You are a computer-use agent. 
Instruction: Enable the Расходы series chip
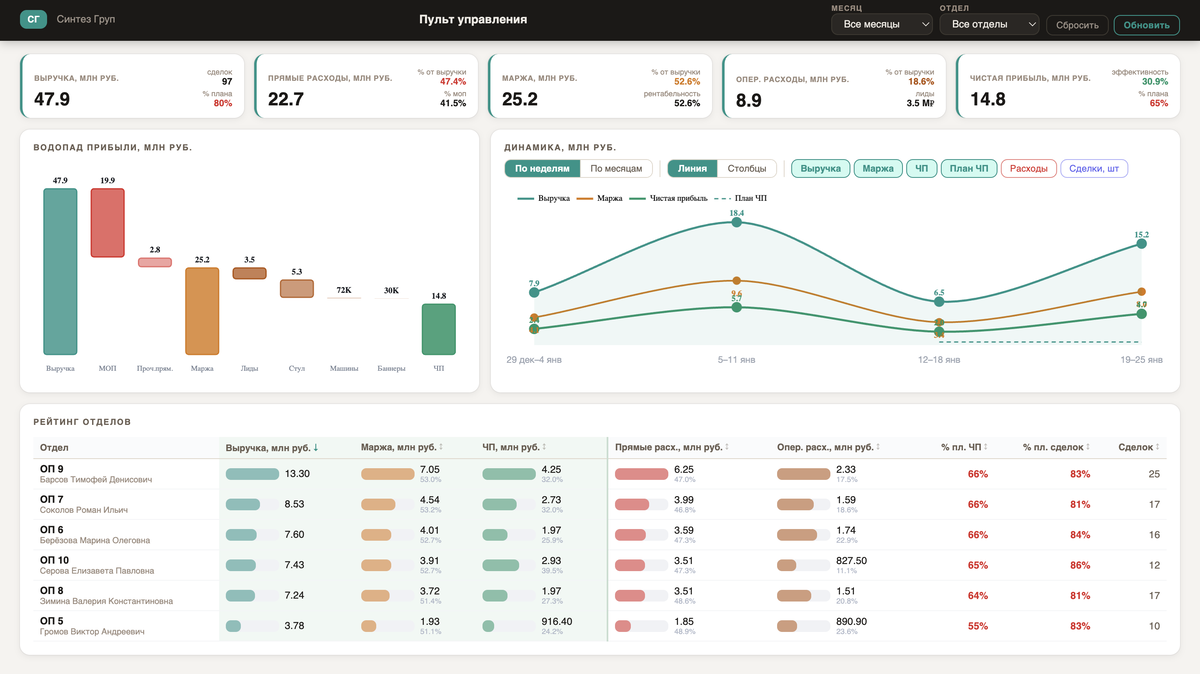[x=1028, y=169]
